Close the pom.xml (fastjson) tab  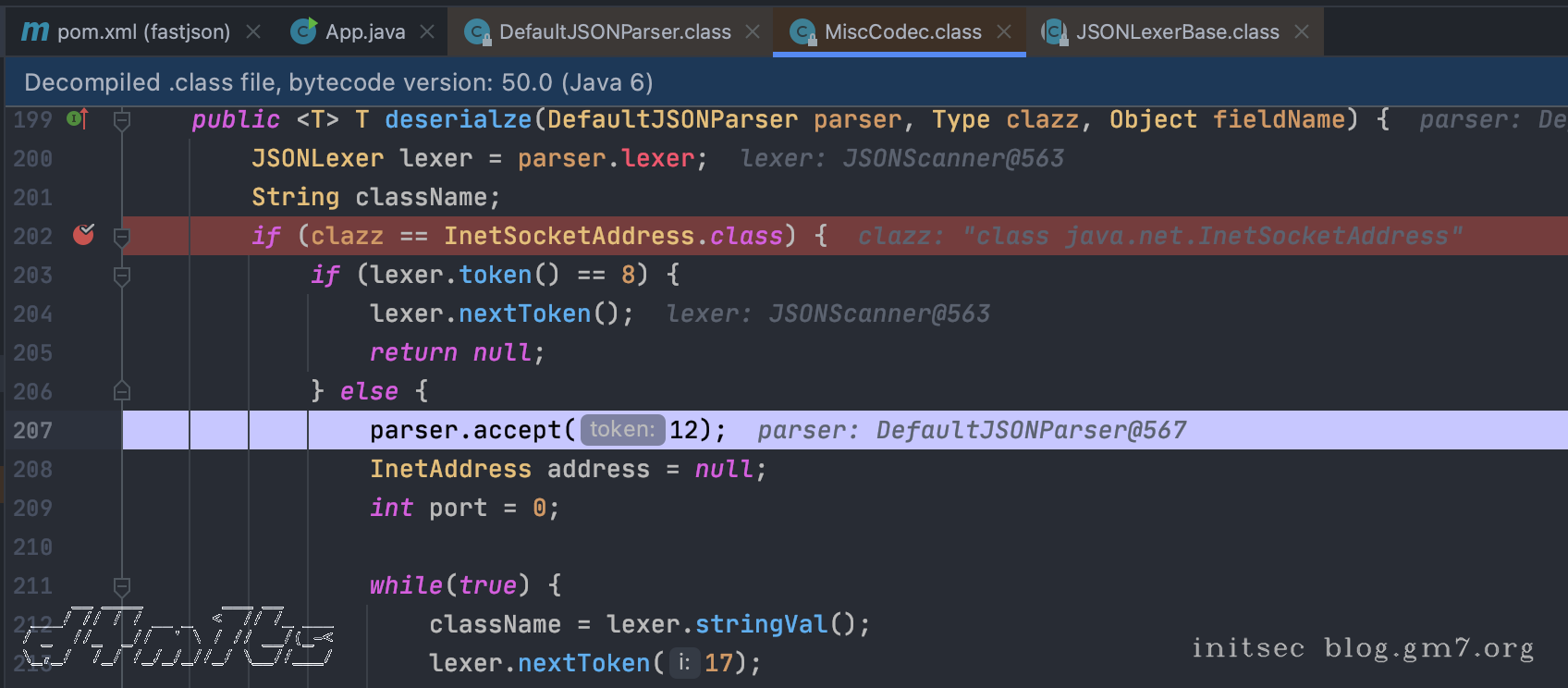(x=252, y=31)
